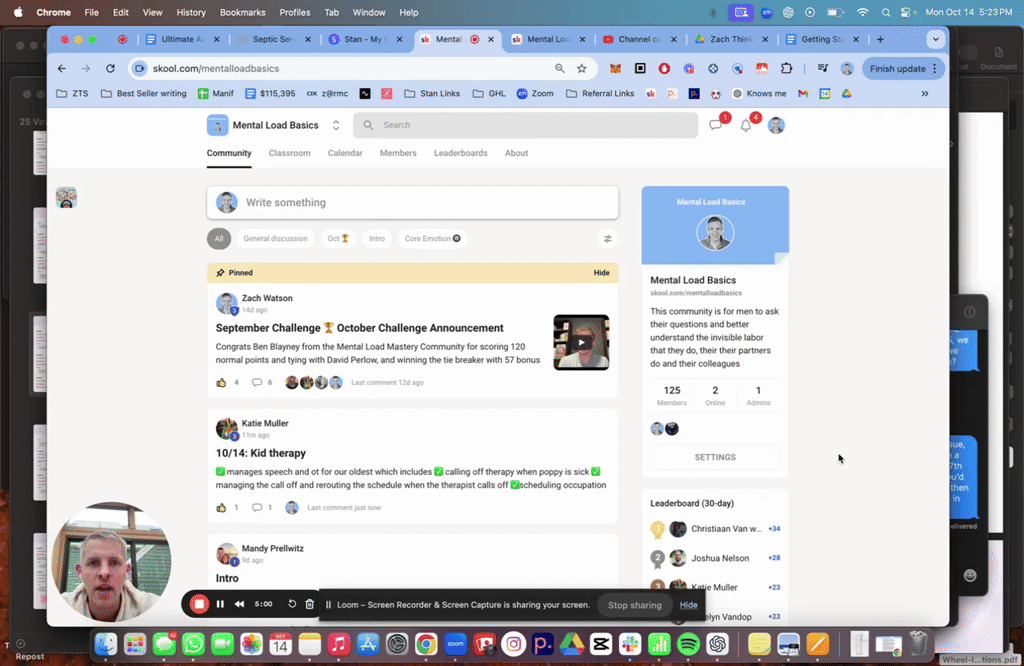Screen dimensions: 1024x666
Task: Open the ZTS bookmark folder
Action: [72, 93]
